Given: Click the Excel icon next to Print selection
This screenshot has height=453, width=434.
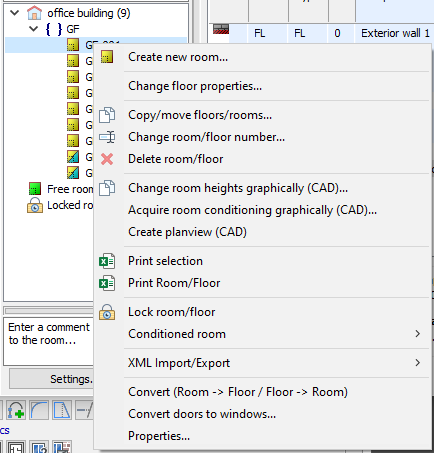Looking at the screenshot, I should [x=107, y=261].
